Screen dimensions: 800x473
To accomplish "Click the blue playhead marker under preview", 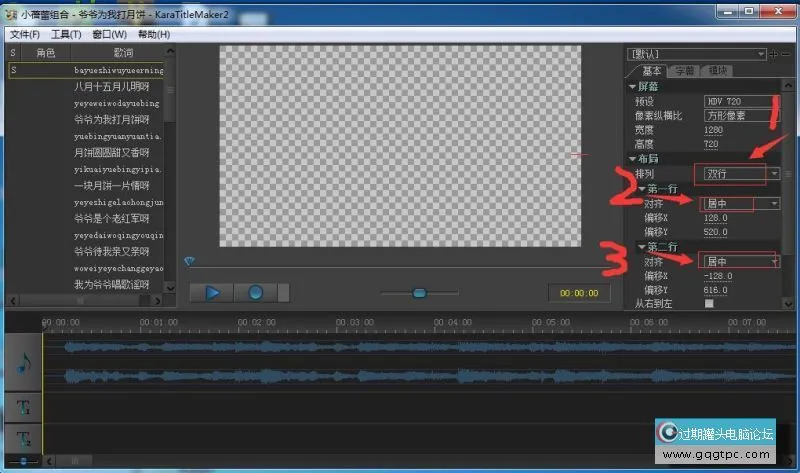I will (189, 262).
